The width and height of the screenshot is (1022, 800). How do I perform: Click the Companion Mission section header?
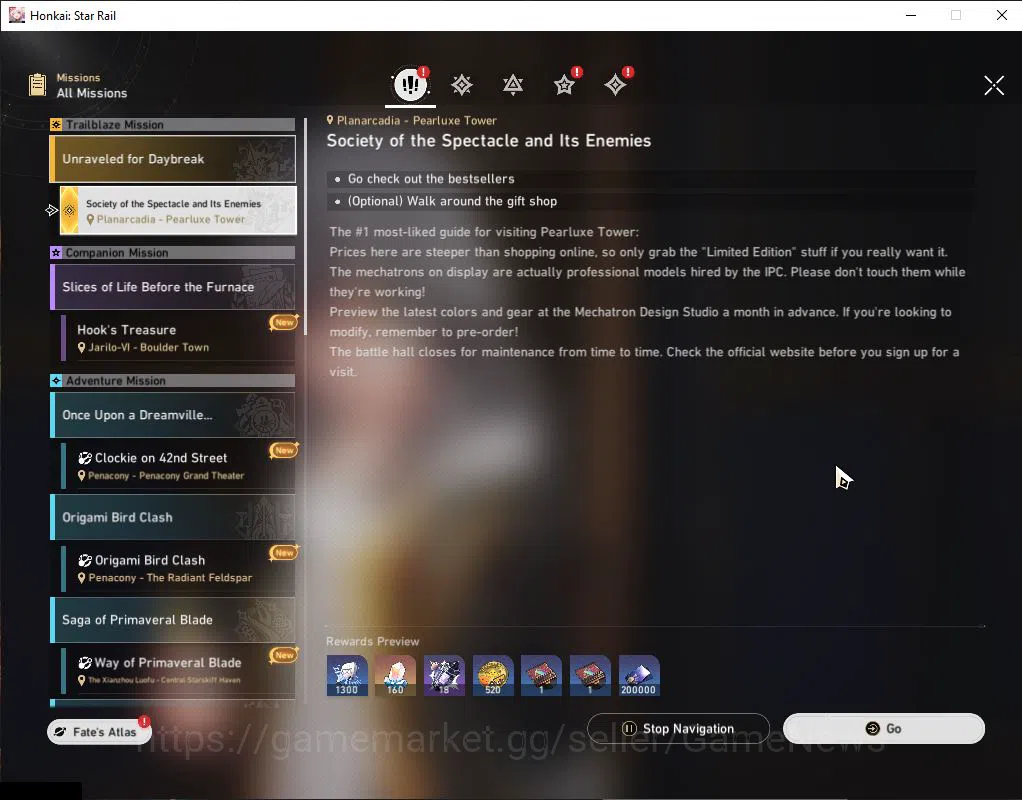tap(173, 252)
